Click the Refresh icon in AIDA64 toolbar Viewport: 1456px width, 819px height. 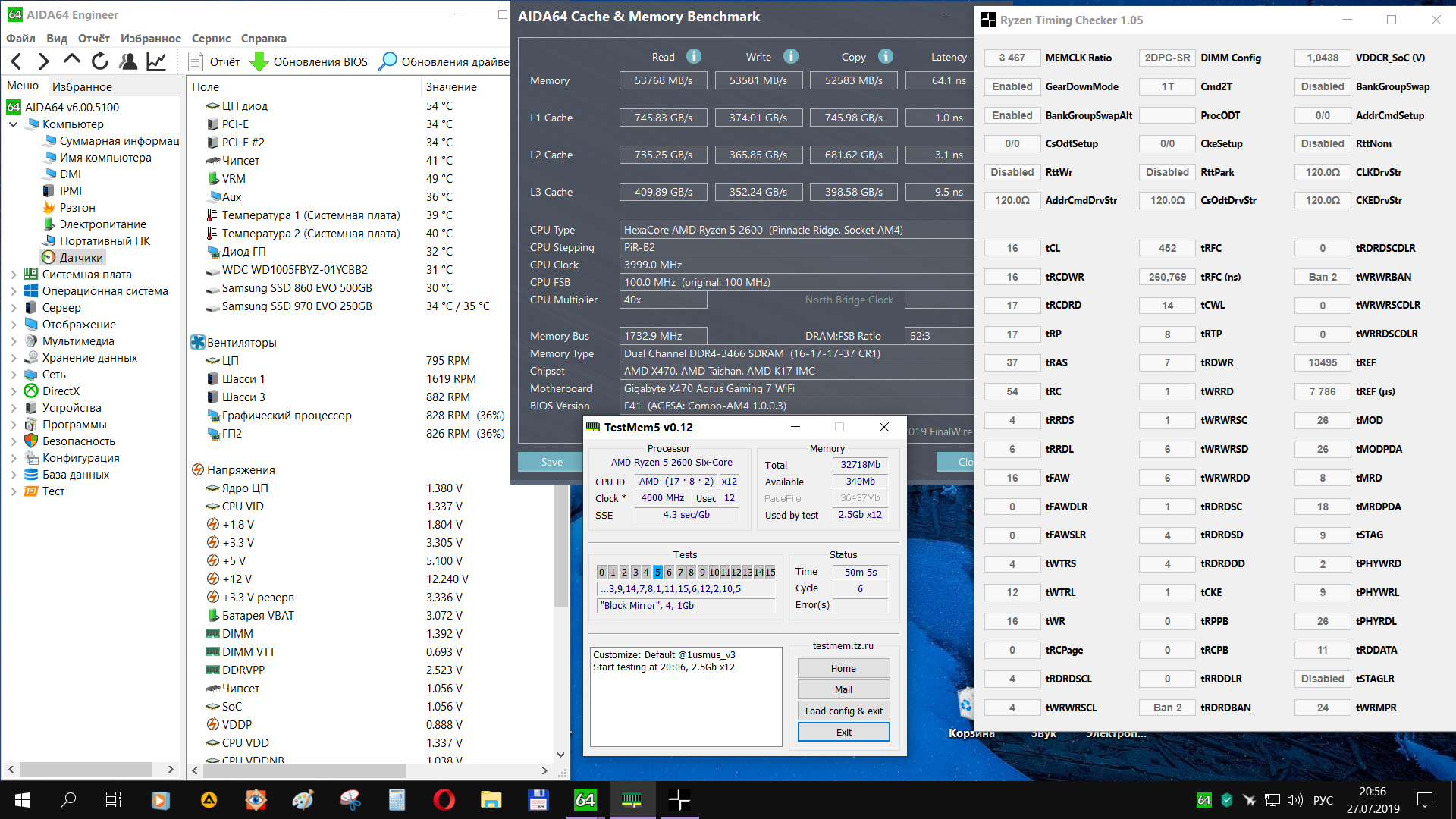(99, 61)
